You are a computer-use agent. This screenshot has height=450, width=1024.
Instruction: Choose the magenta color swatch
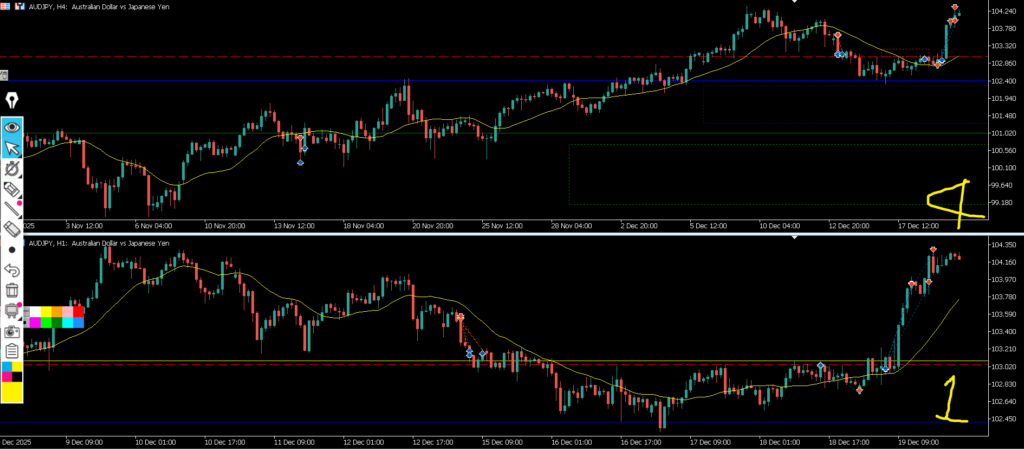(34, 322)
